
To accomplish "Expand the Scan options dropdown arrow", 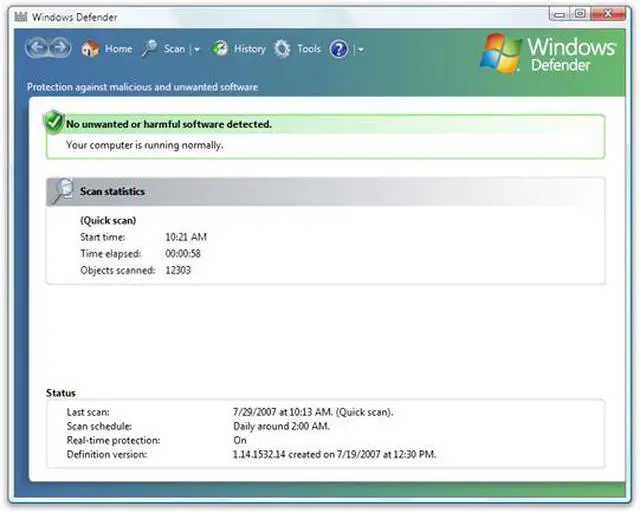I will [197, 49].
